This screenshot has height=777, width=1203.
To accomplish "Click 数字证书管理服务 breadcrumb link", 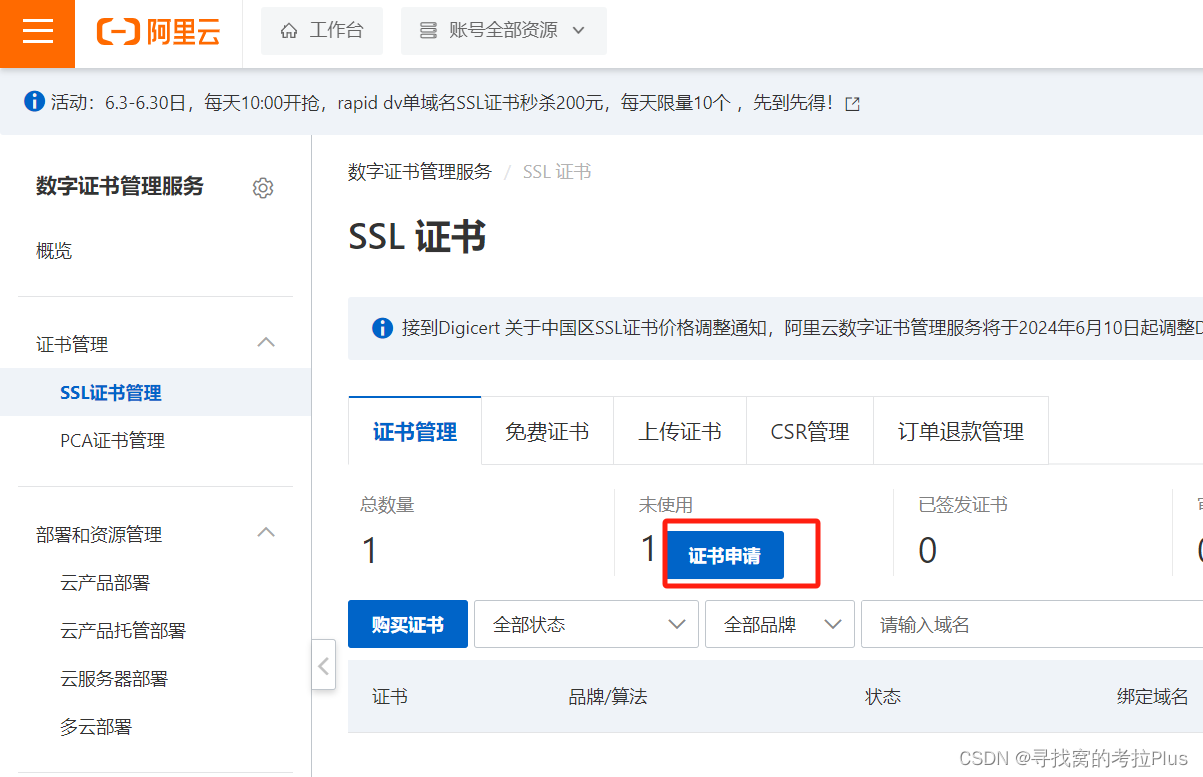I will pos(420,172).
